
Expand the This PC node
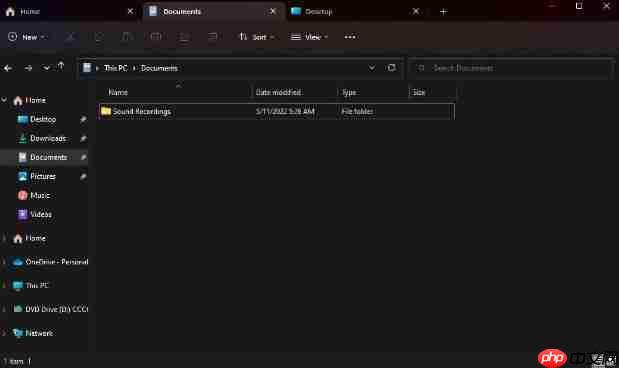point(4,285)
